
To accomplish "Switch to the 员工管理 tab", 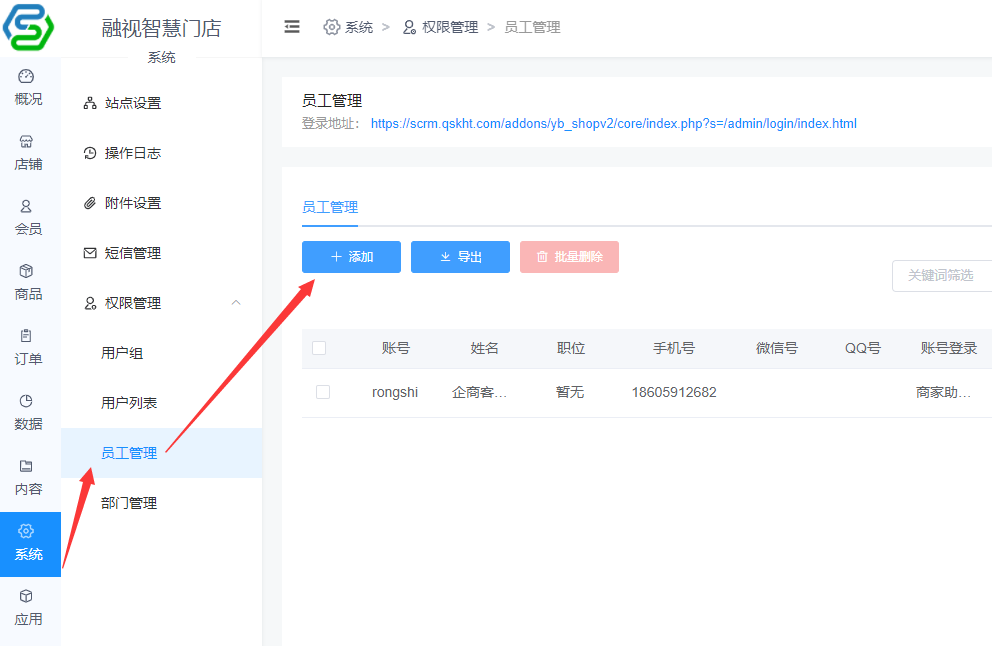I will (x=330, y=207).
